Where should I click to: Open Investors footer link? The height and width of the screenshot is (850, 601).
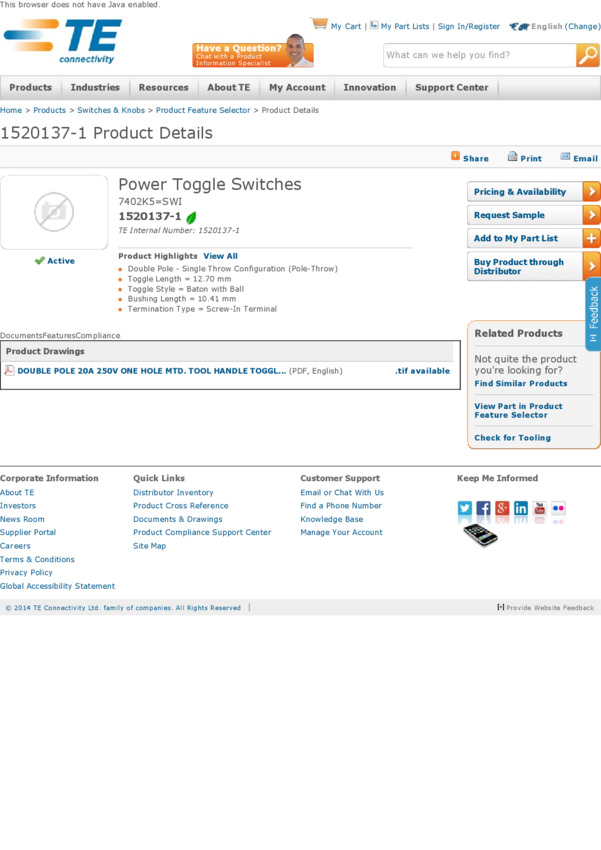pos(18,505)
